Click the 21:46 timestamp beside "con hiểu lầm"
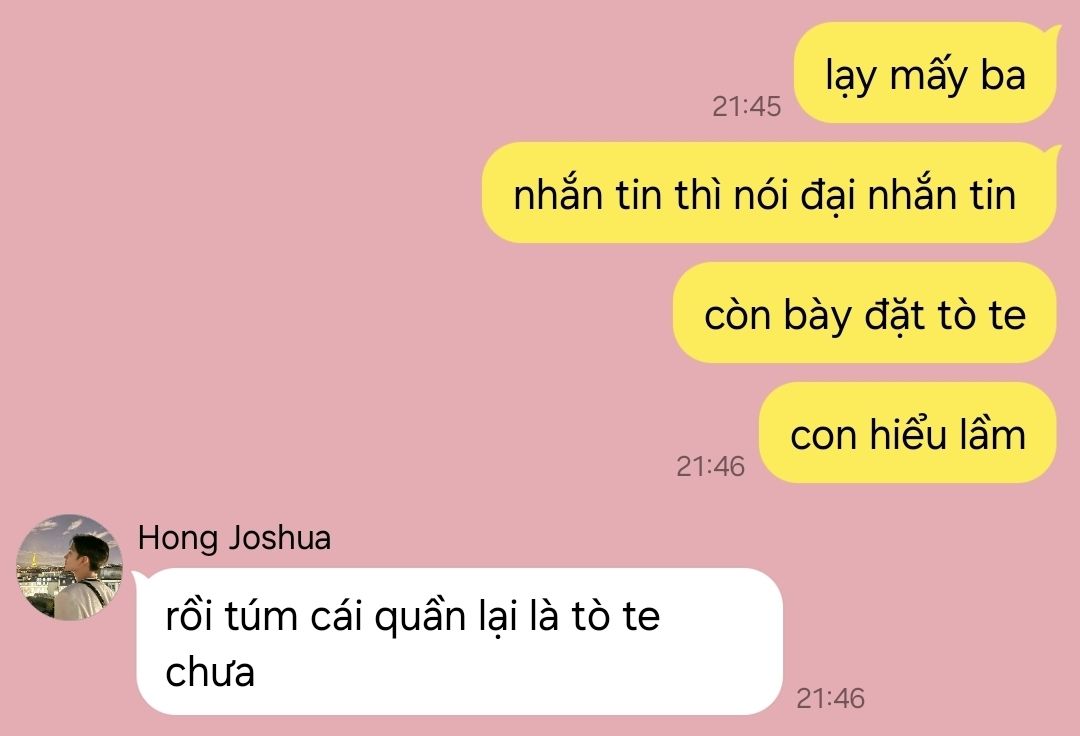The width and height of the screenshot is (1080, 736). (710, 466)
